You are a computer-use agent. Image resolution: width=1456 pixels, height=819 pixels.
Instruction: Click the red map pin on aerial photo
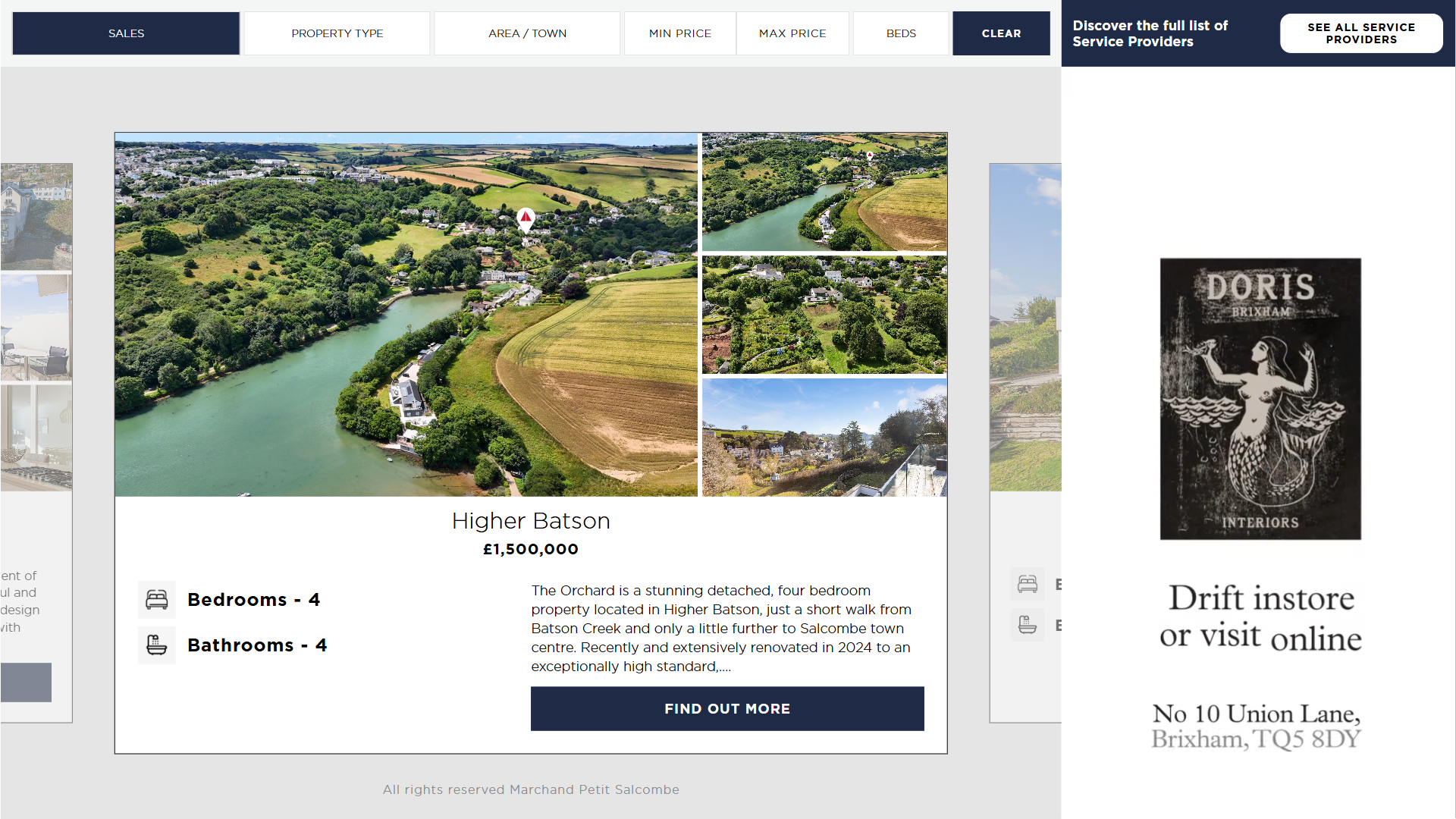pyautogui.click(x=526, y=219)
